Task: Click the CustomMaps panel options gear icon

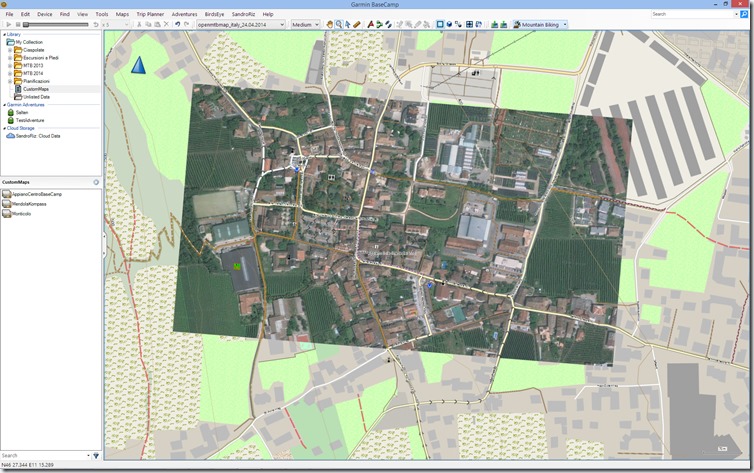Action: point(96,182)
